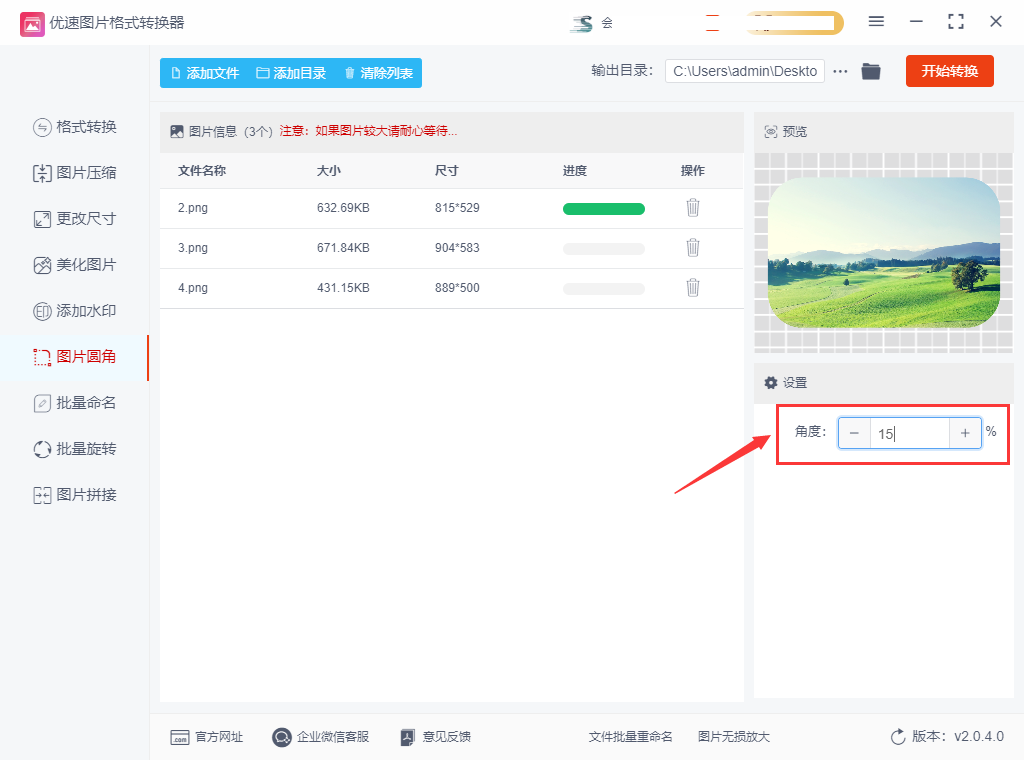Open 官方网址 official website link
Screen dimensions: 1024x760
point(206,737)
